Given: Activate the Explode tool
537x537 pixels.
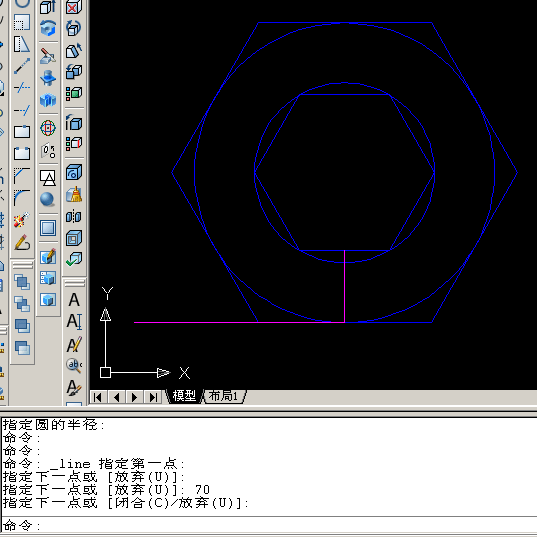Looking at the screenshot, I should pyautogui.click(x=22, y=220).
